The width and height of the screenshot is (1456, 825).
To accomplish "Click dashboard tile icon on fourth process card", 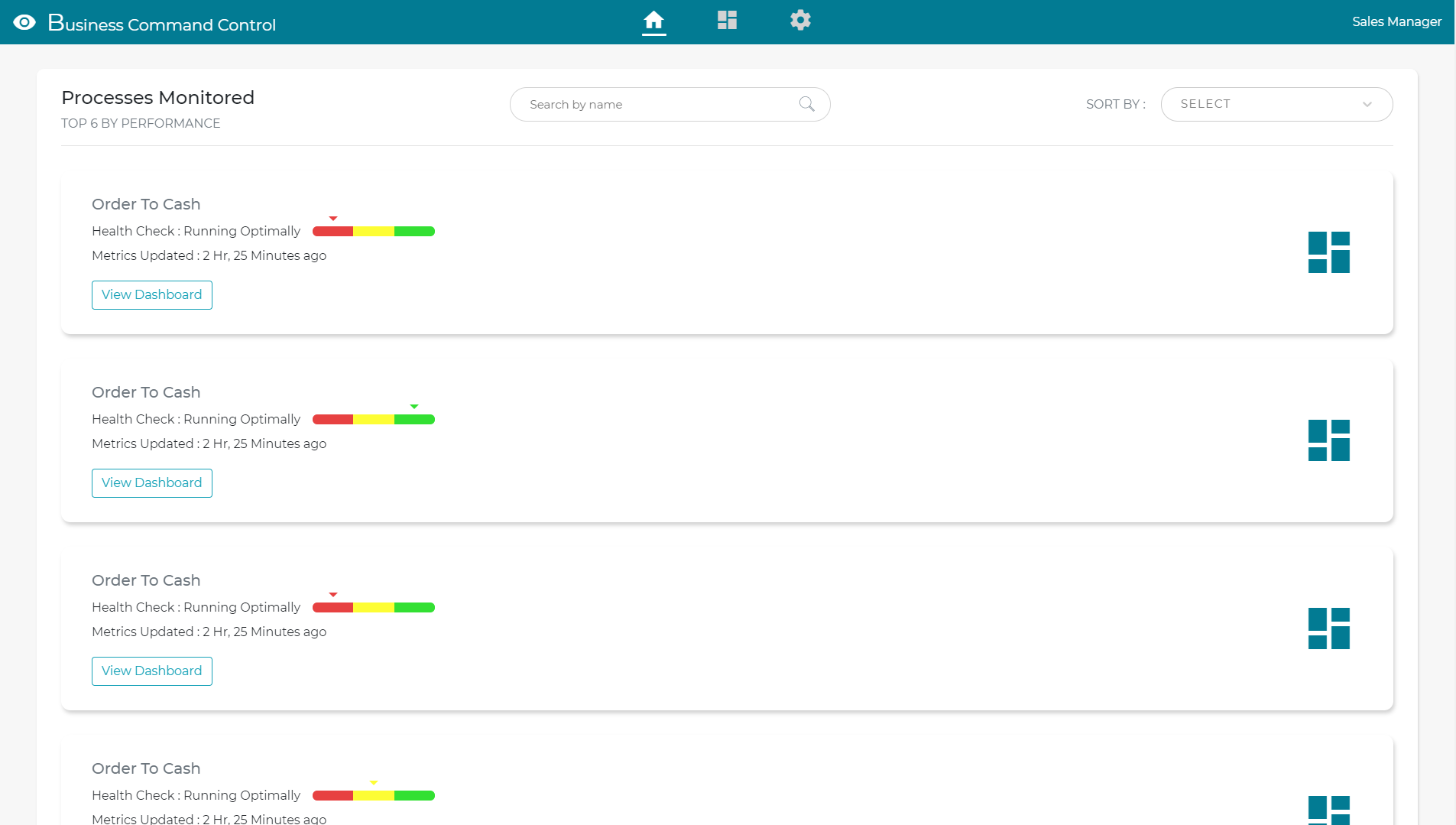I will [x=1328, y=810].
